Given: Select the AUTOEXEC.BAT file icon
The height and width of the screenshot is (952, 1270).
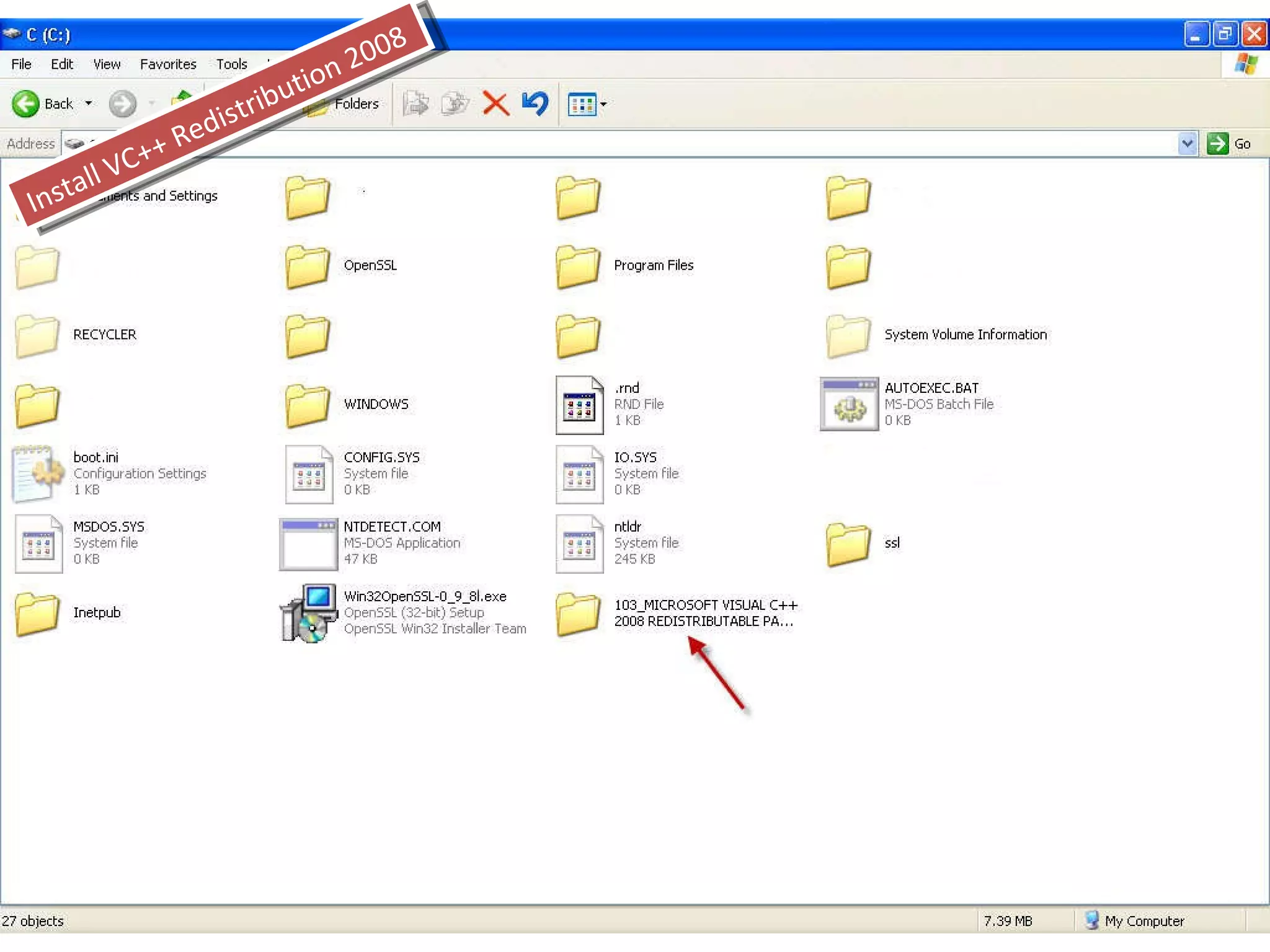Looking at the screenshot, I should point(849,404).
